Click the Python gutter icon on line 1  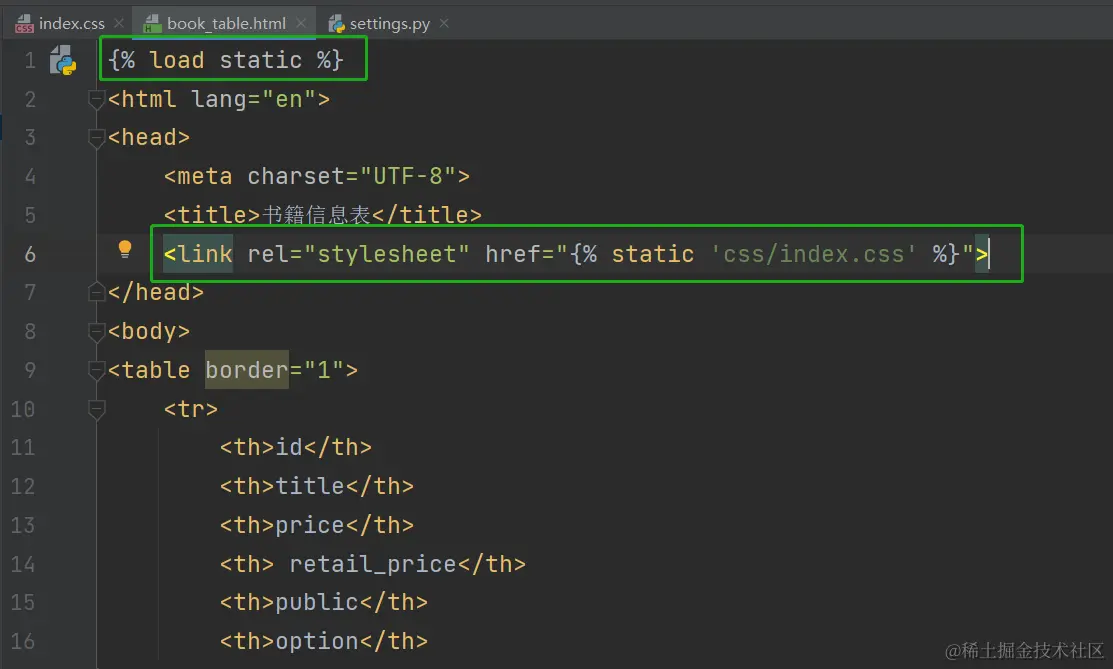[63, 60]
